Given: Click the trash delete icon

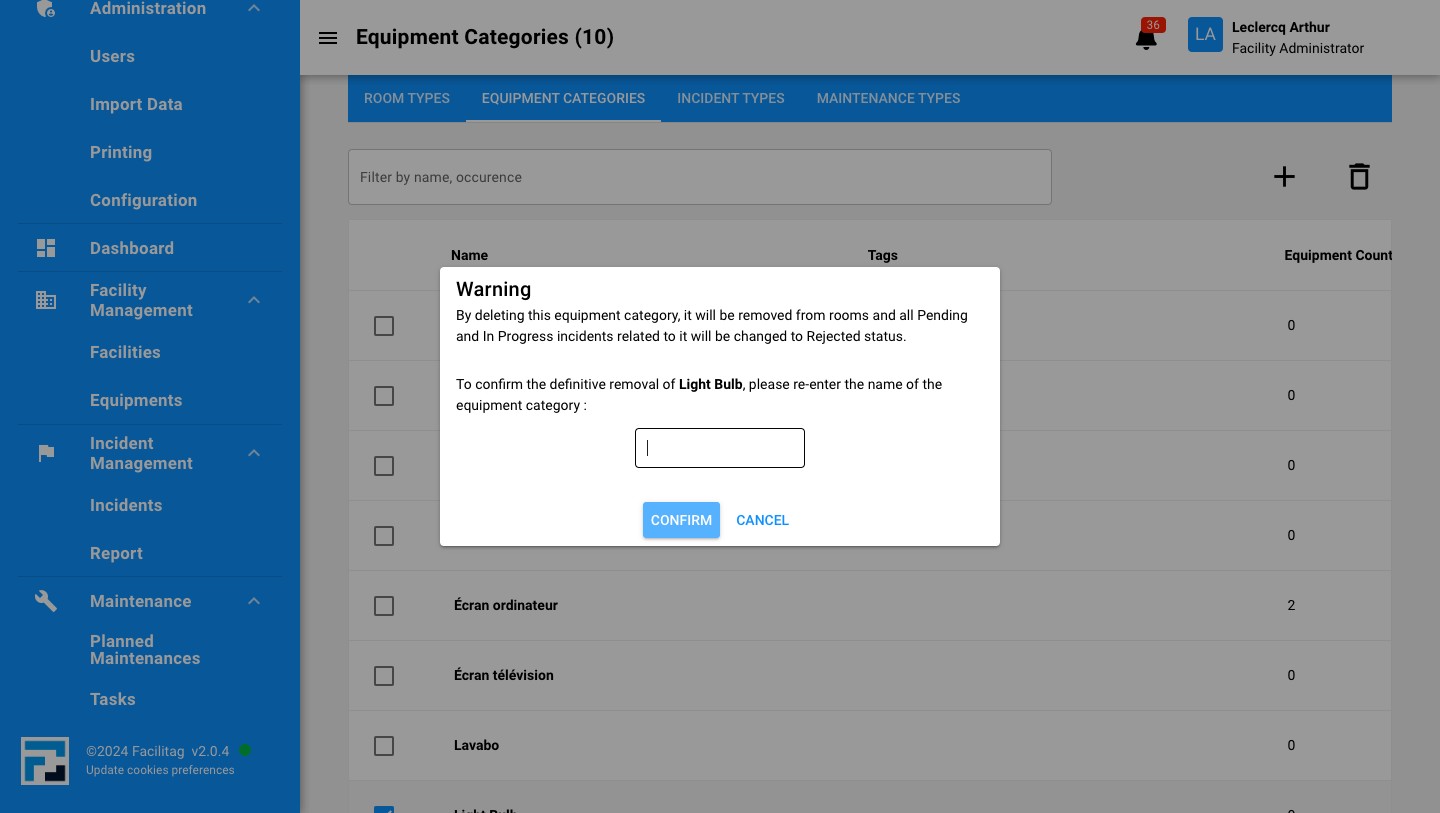Looking at the screenshot, I should [x=1359, y=176].
